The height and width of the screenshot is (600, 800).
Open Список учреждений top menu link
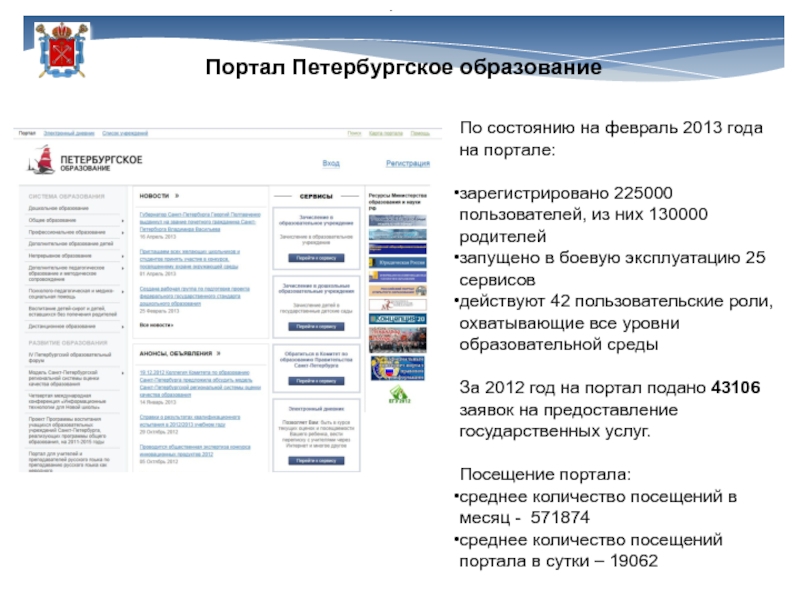(x=125, y=133)
